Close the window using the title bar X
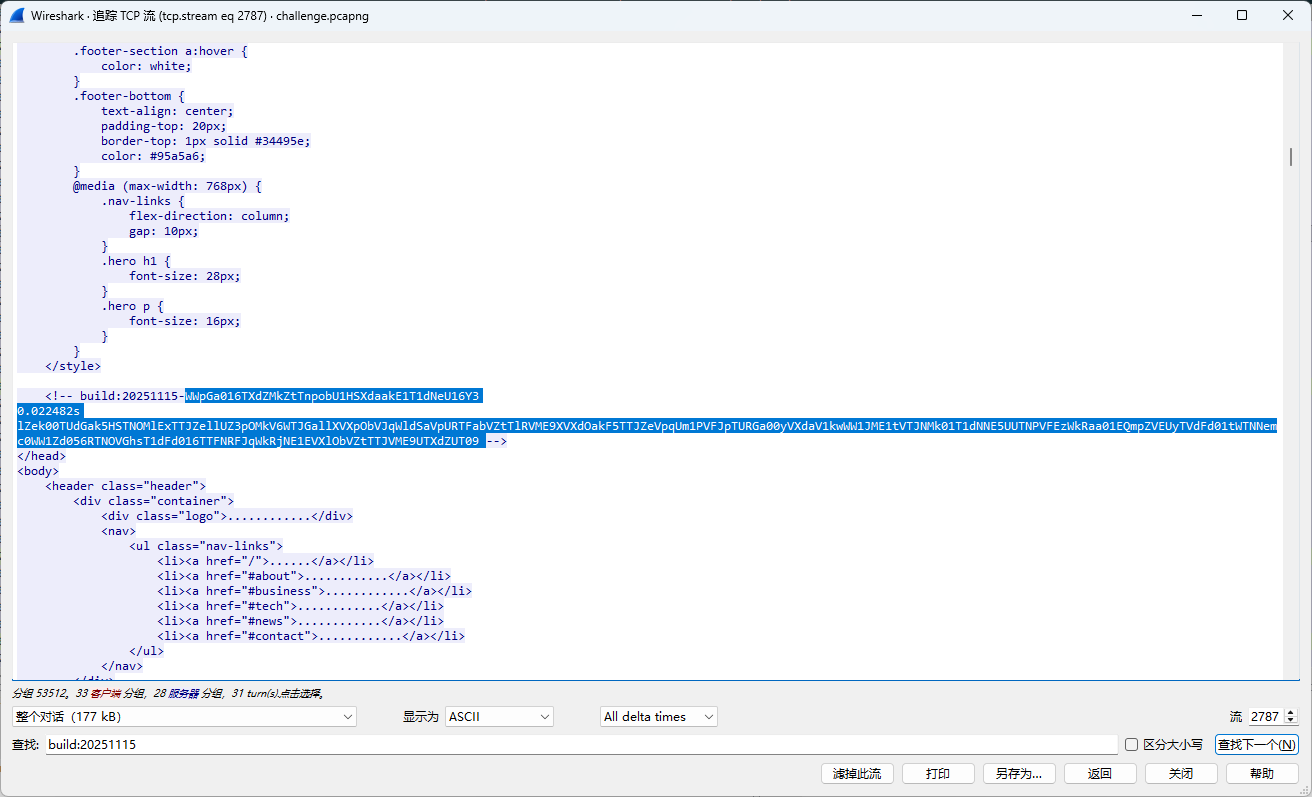 [1288, 16]
